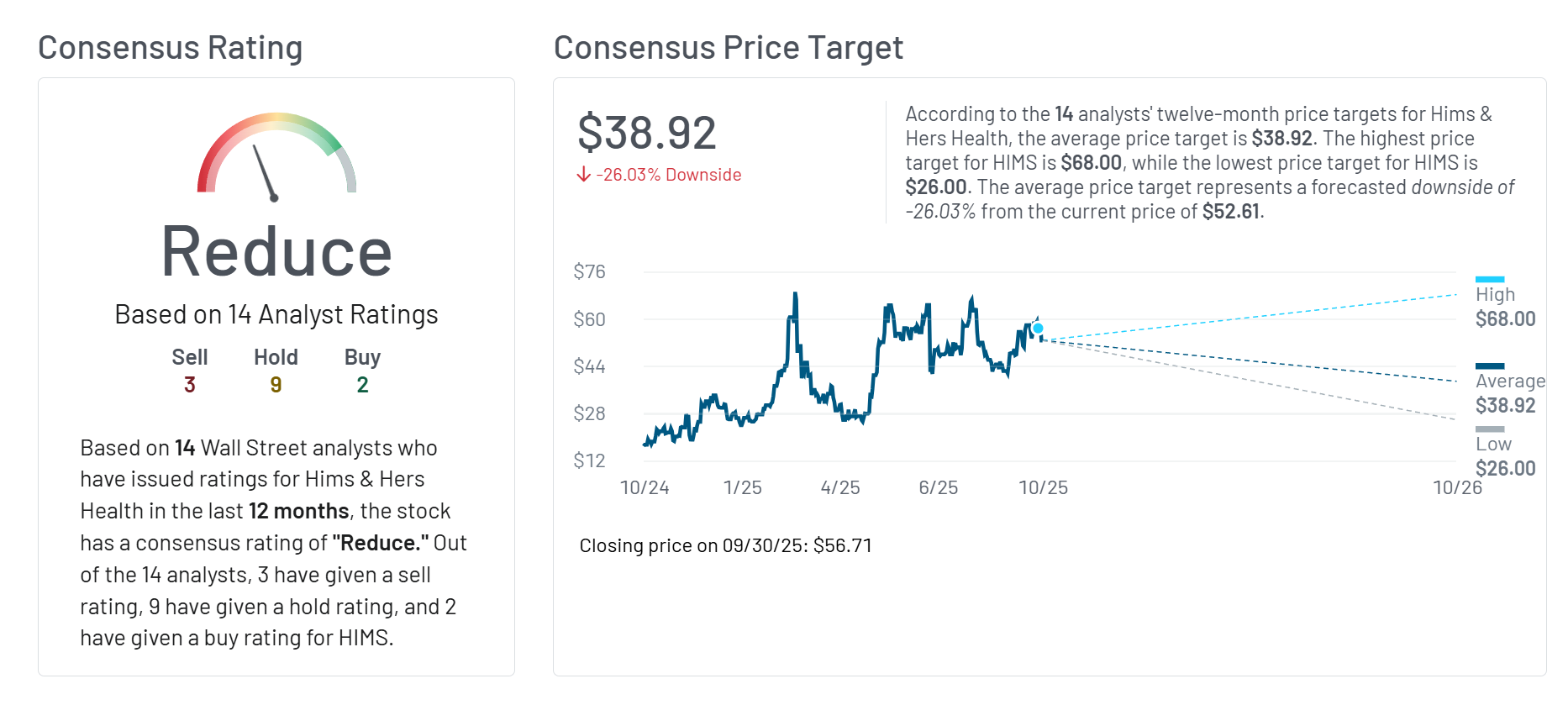Select the Sell rating count
The image size is (1568, 726).
pyautogui.click(x=190, y=385)
